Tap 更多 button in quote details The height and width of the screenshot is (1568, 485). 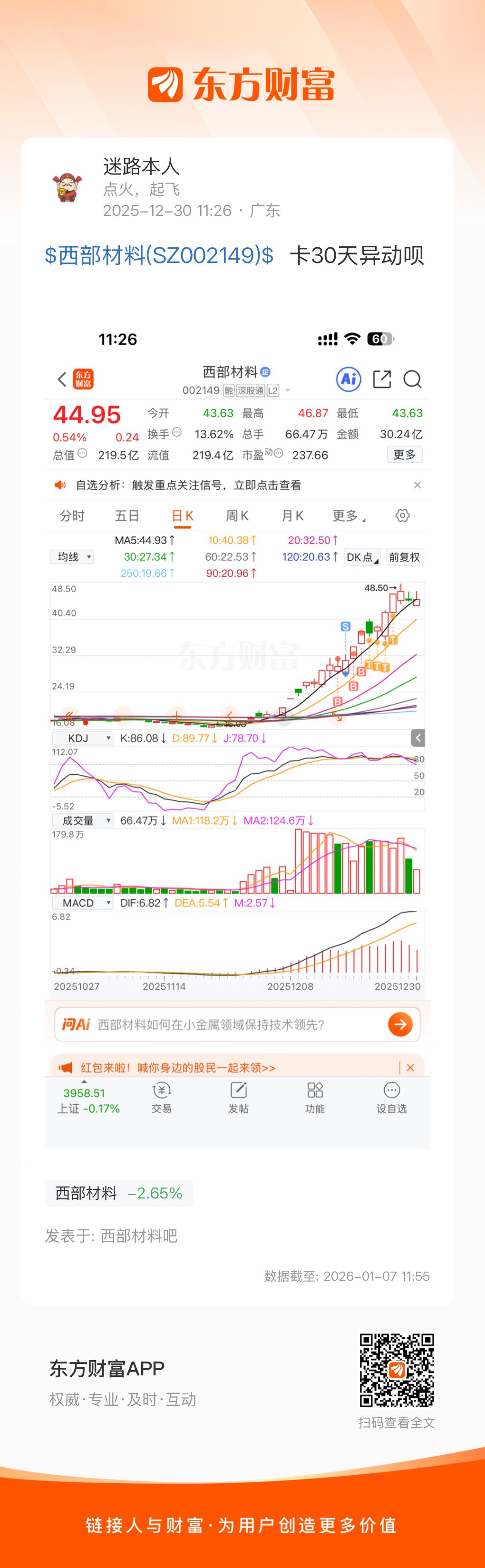pyautogui.click(x=405, y=455)
